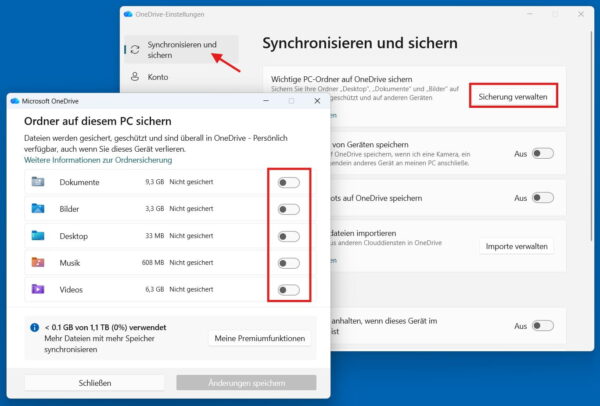
Task: Click the Desktop folder name
Action: (73, 236)
